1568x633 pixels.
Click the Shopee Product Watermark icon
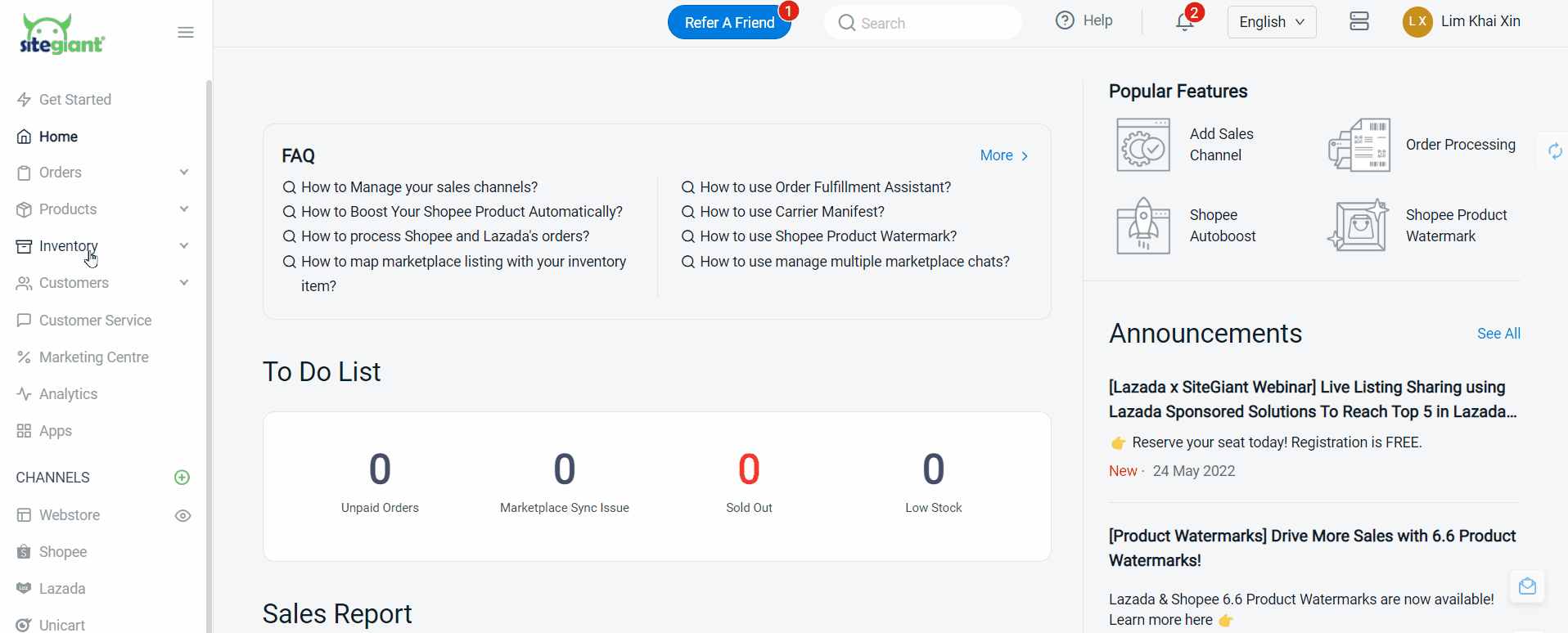[1359, 226]
